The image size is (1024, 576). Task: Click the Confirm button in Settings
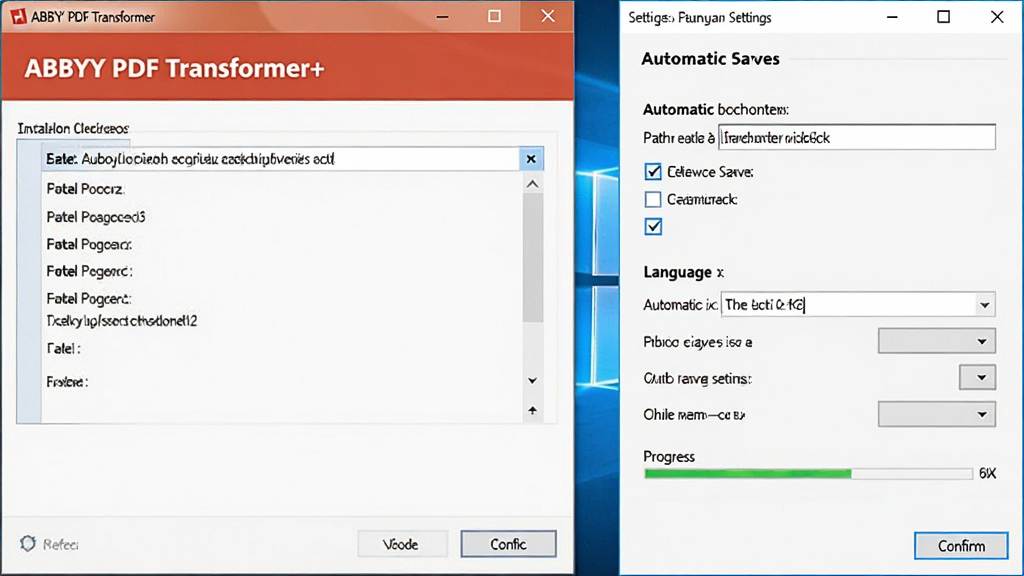pos(961,546)
